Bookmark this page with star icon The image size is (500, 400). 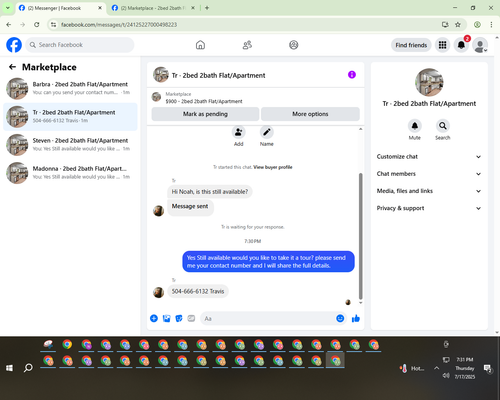point(458,25)
